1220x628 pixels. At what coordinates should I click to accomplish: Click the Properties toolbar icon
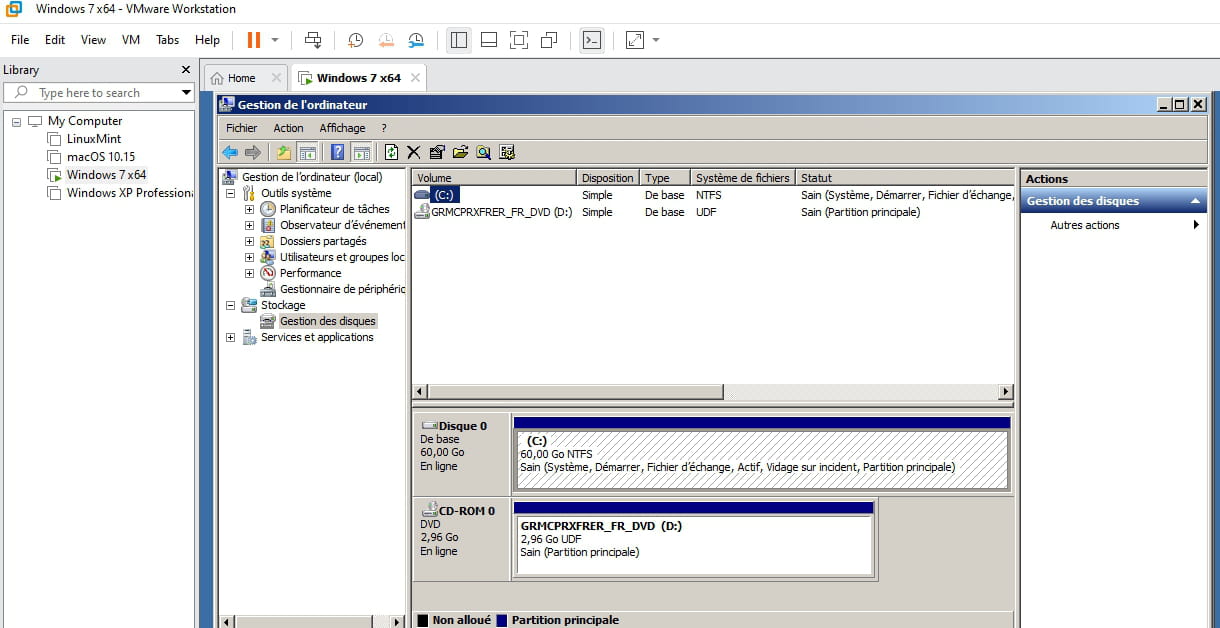pyautogui.click(x=437, y=152)
